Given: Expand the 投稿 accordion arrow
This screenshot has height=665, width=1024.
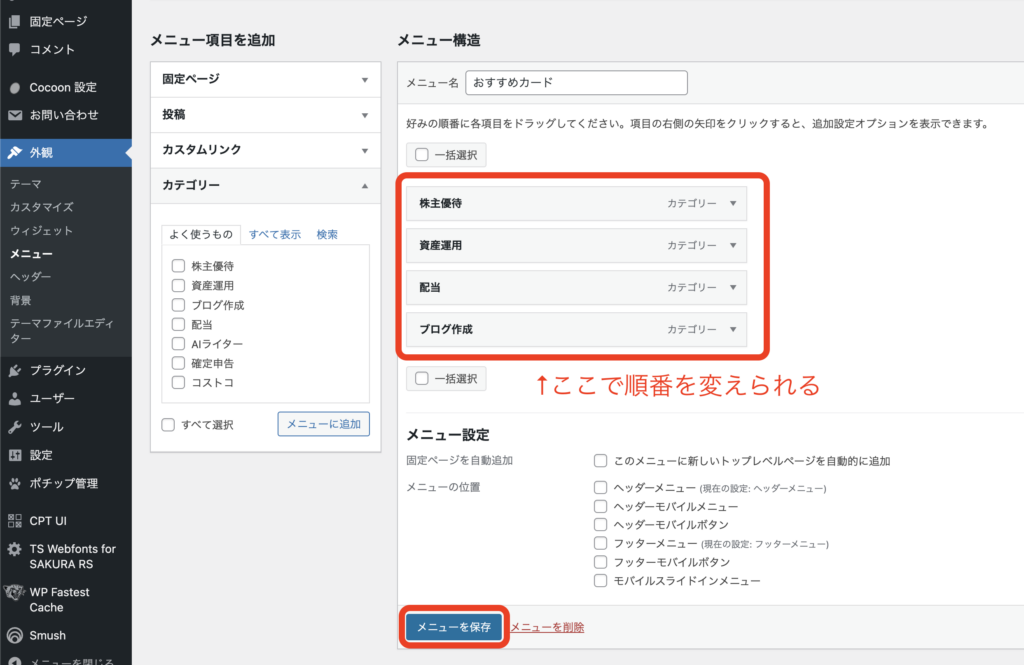Looking at the screenshot, I should pos(365,115).
